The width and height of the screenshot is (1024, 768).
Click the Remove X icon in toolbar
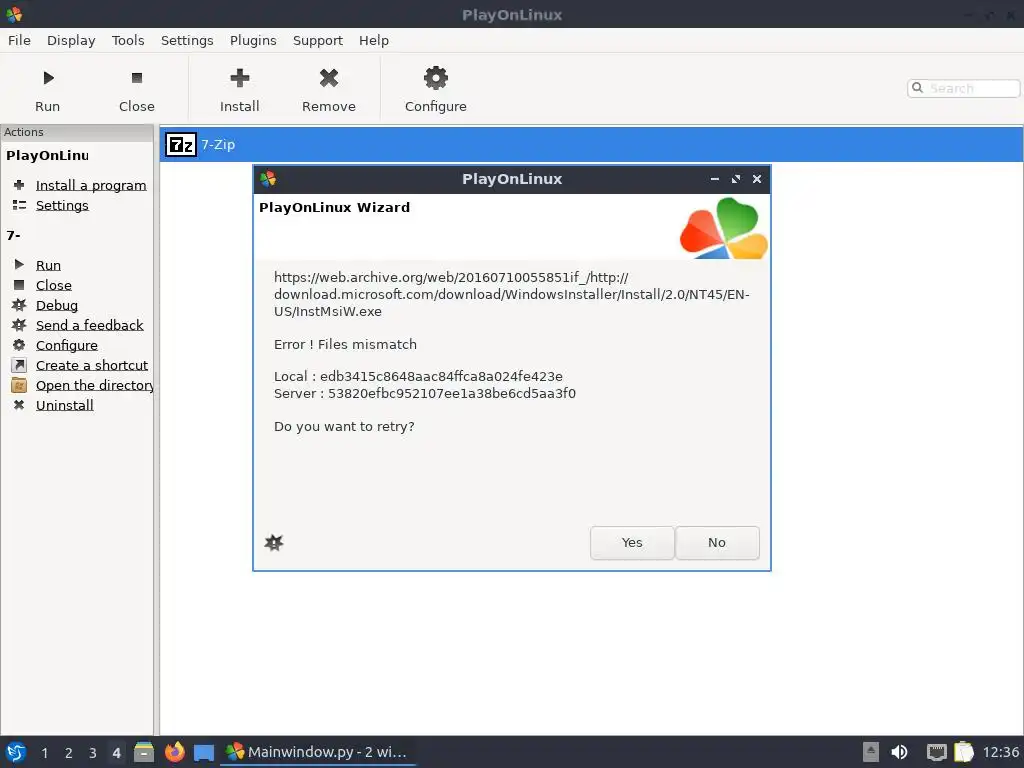point(328,78)
